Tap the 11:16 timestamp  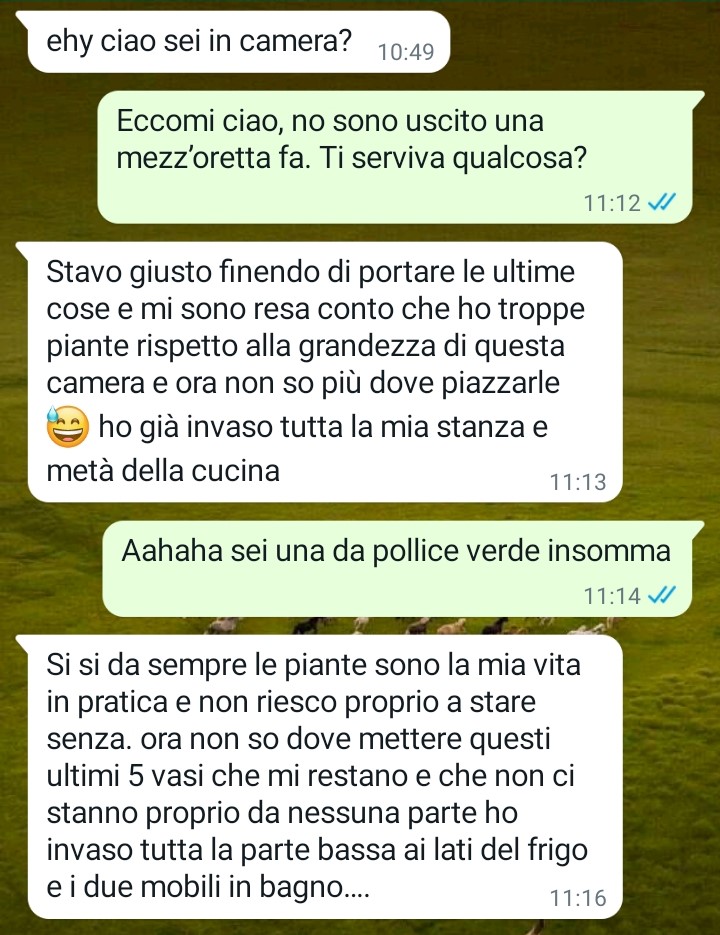(x=578, y=898)
